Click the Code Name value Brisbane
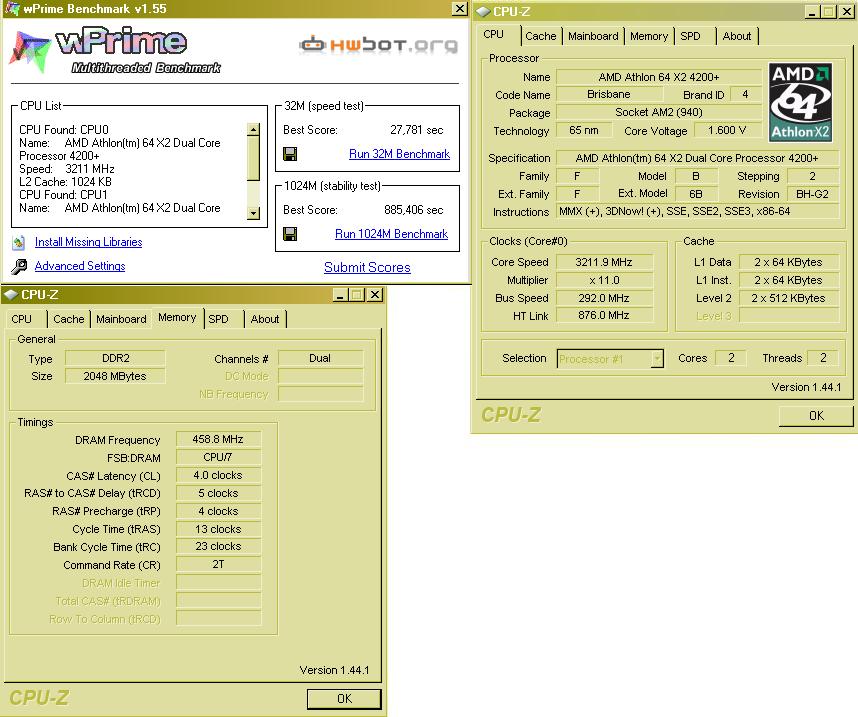The width and height of the screenshot is (858, 717). point(609,94)
